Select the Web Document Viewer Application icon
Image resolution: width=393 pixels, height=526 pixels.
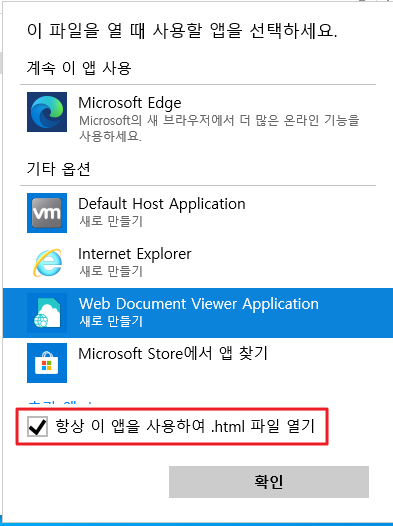coord(47,313)
